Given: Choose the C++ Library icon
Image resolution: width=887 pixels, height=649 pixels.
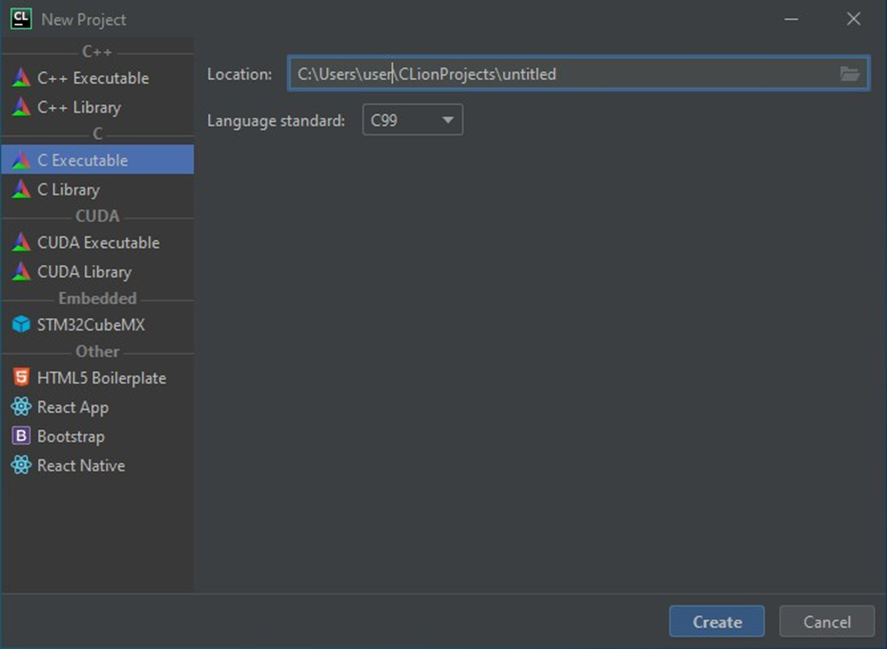Looking at the screenshot, I should click(21, 107).
